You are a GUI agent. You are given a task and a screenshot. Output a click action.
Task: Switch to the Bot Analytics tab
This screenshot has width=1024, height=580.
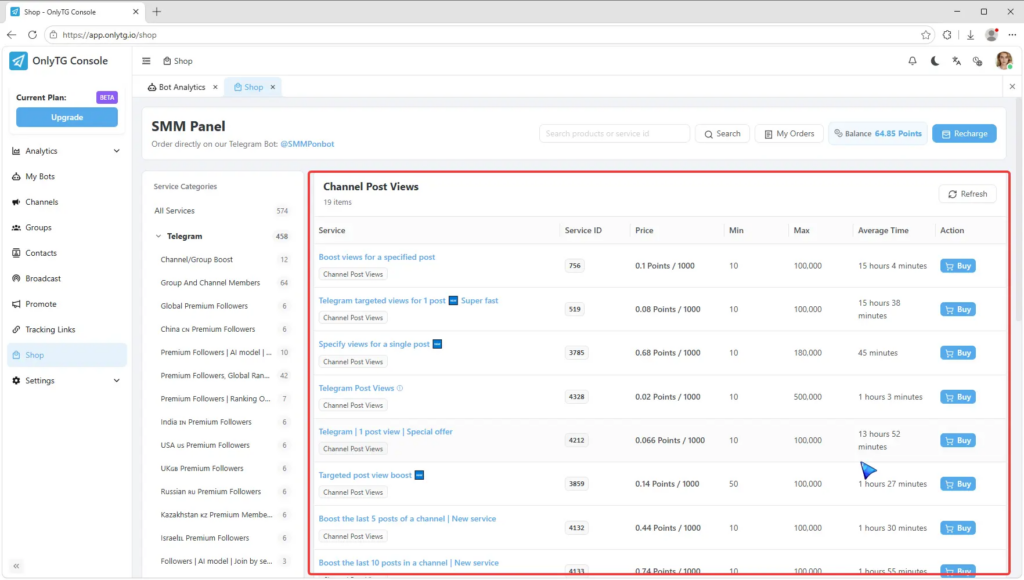point(176,87)
